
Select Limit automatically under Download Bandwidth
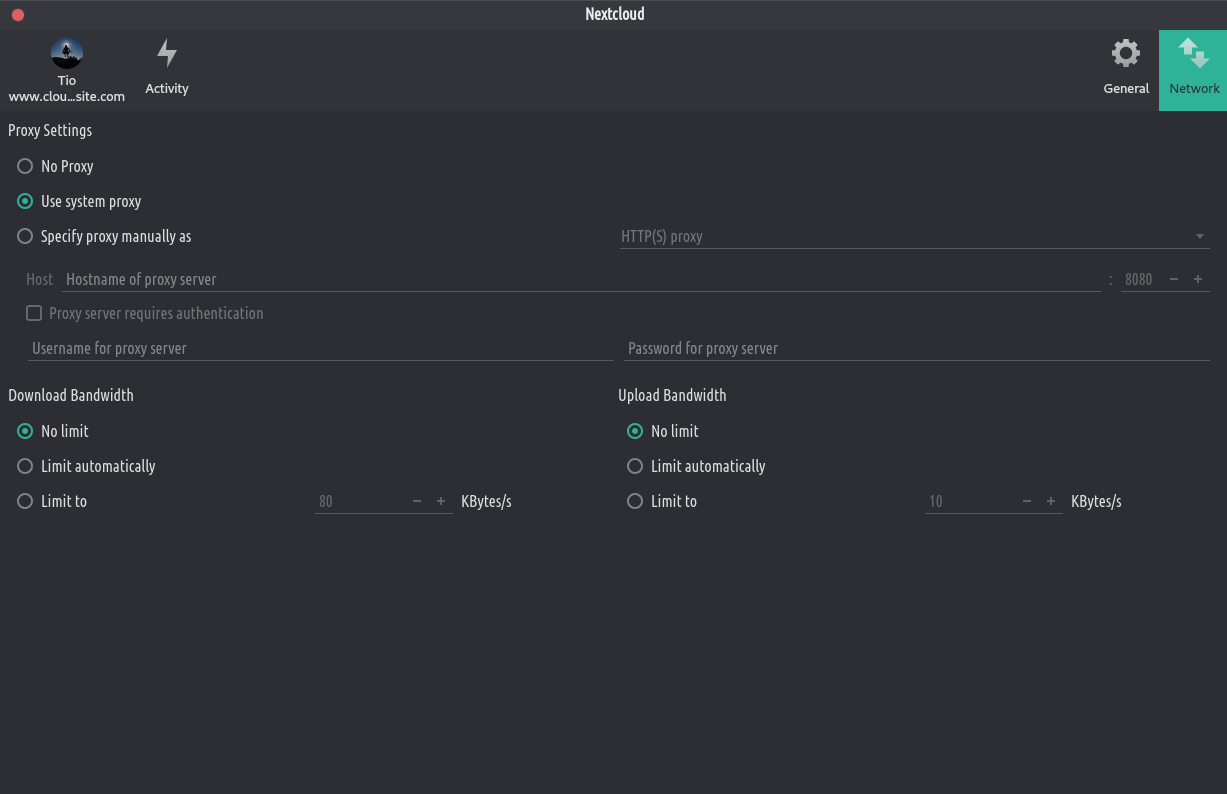(25, 467)
